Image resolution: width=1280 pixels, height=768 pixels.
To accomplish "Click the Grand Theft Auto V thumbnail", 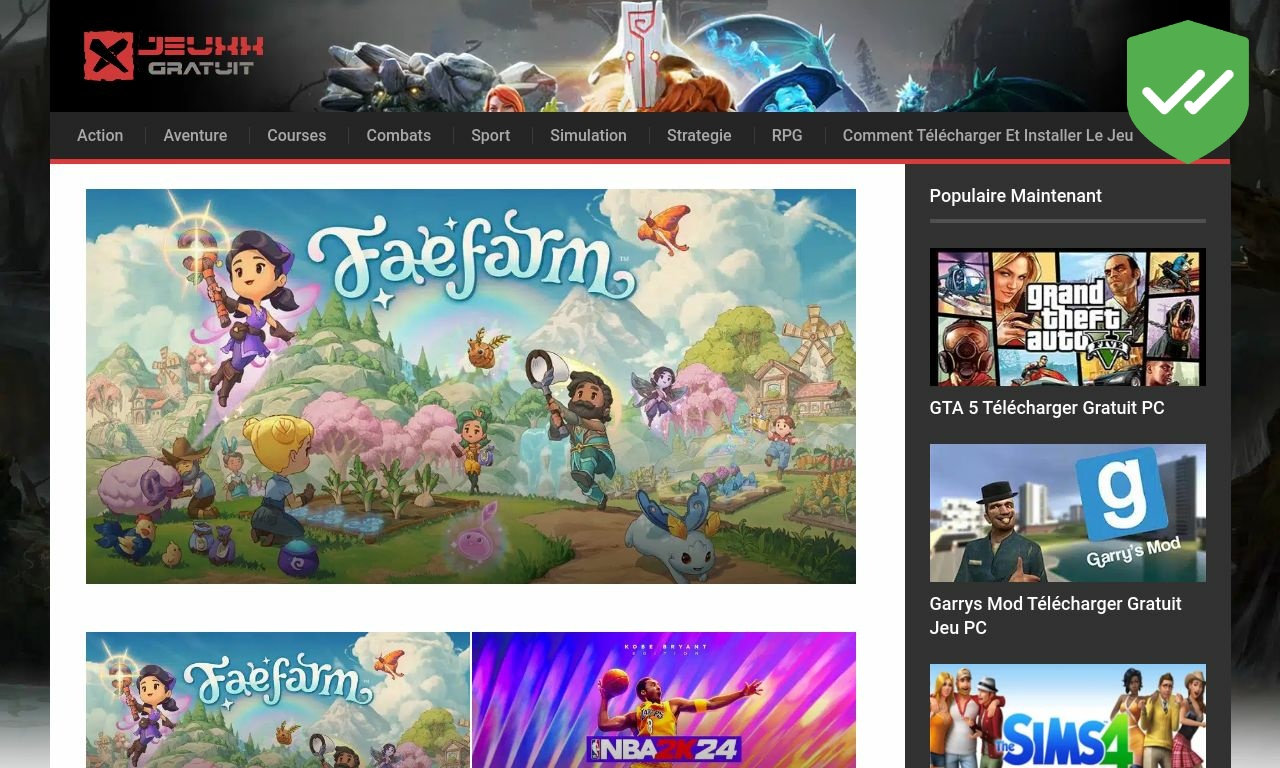I will click(1067, 317).
